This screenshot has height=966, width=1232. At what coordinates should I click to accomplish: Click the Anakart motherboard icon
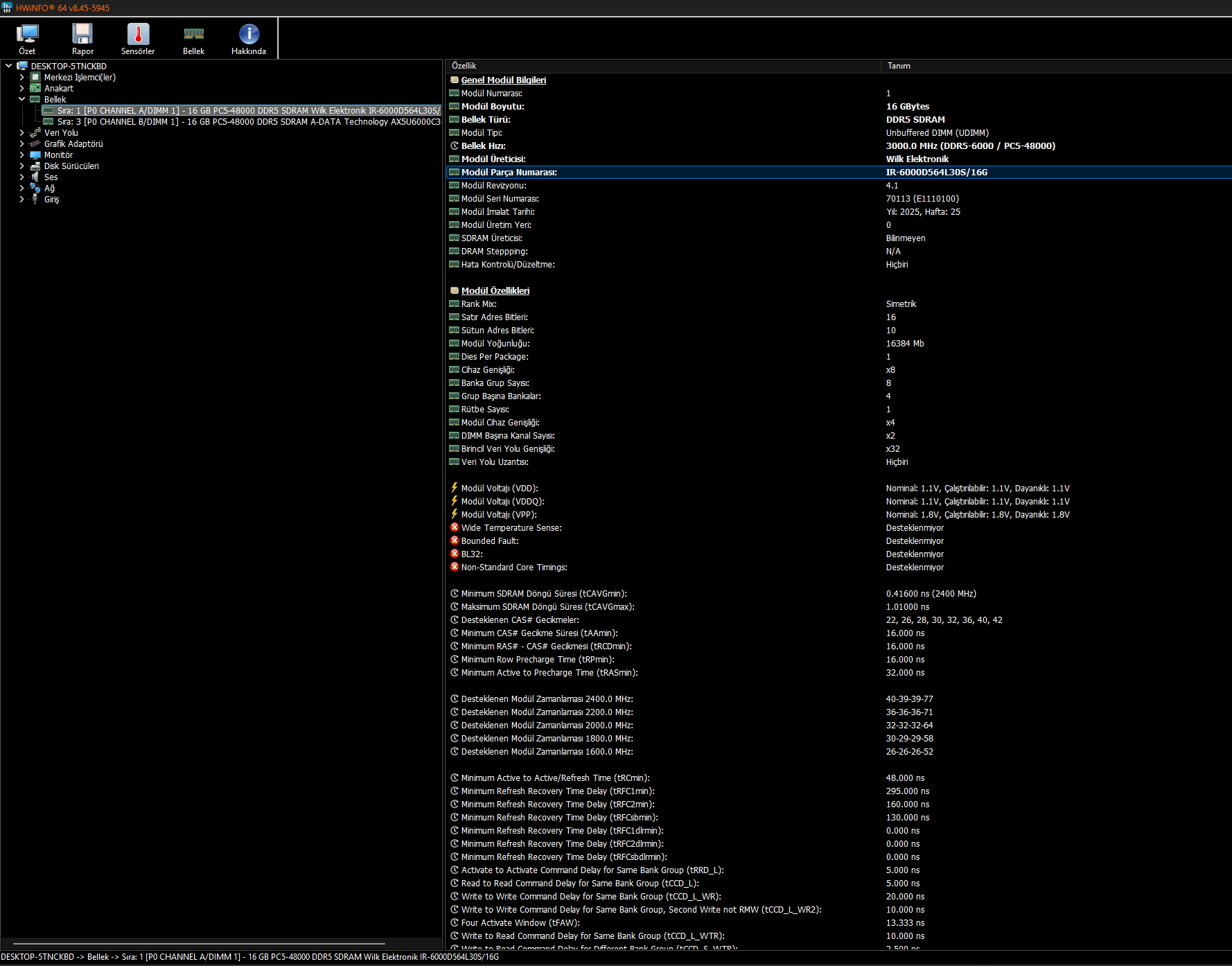[35, 88]
